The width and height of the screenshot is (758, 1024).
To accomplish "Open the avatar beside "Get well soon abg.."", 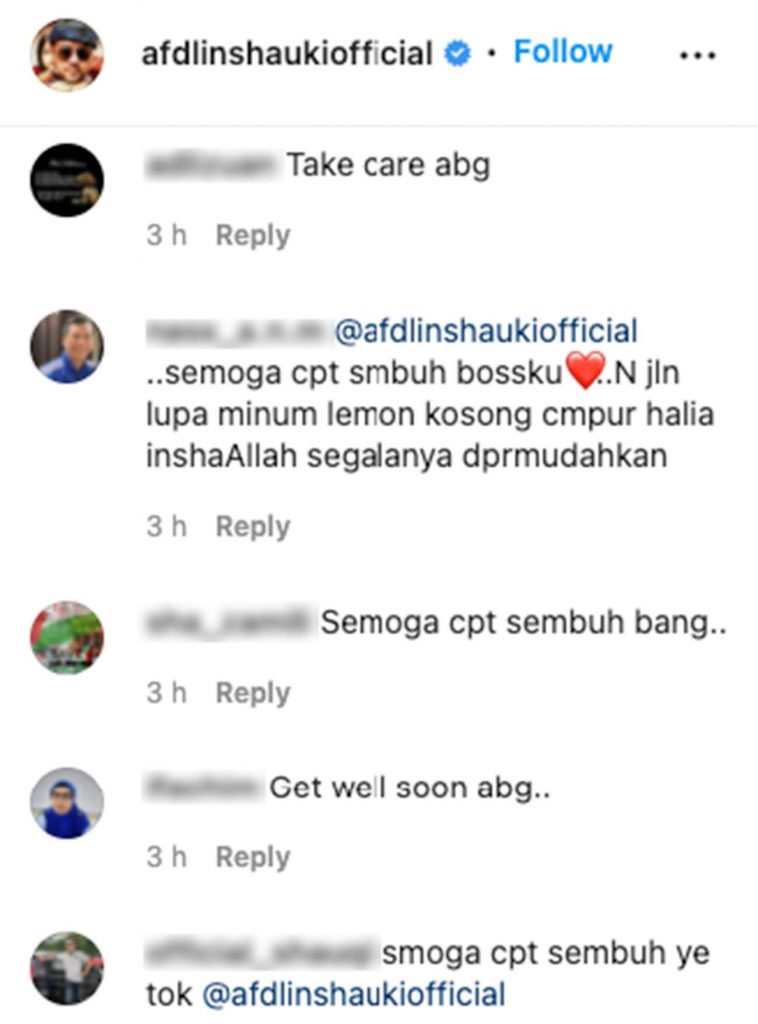I will click(67, 803).
